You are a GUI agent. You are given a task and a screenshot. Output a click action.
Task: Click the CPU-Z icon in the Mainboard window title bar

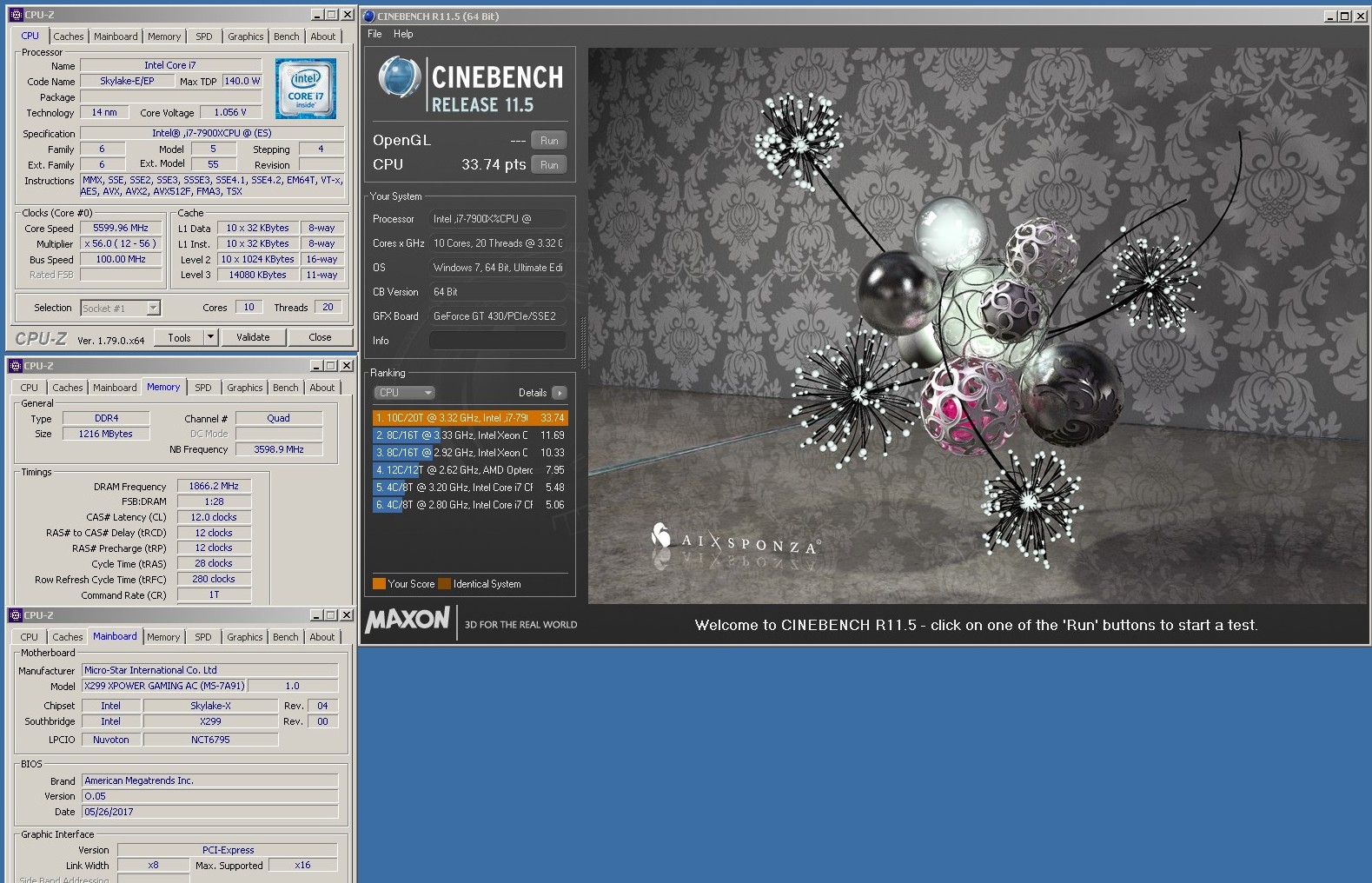(x=15, y=615)
